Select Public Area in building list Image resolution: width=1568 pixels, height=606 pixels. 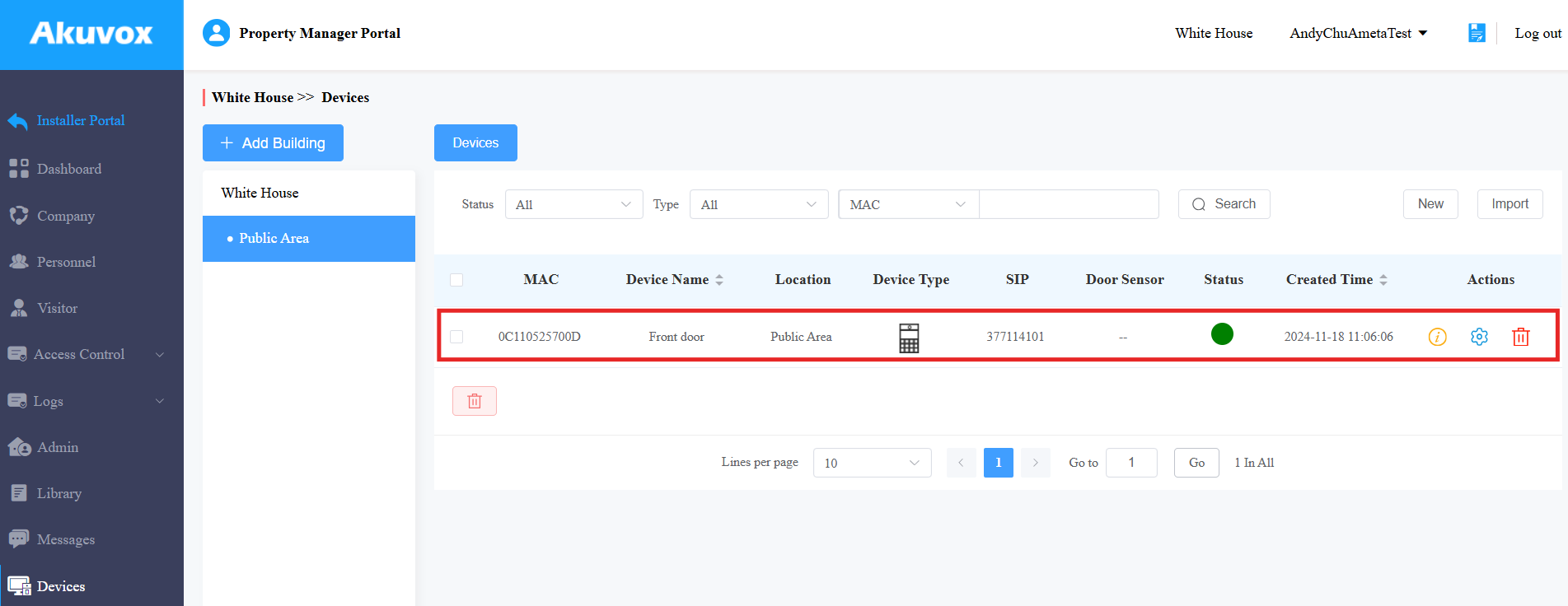[x=309, y=239]
